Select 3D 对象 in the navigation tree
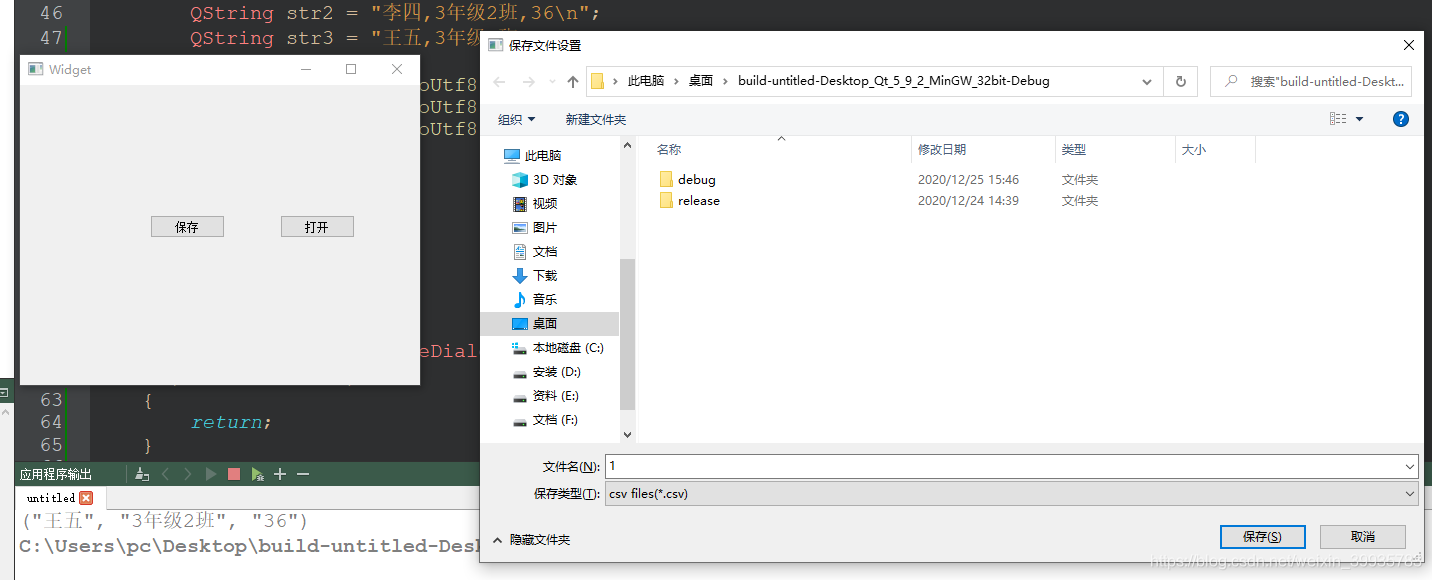The height and width of the screenshot is (580, 1432). (x=544, y=180)
